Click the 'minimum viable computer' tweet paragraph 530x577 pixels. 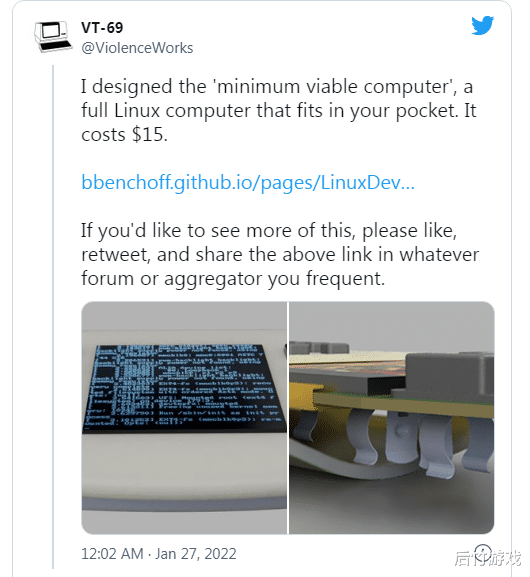point(279,110)
